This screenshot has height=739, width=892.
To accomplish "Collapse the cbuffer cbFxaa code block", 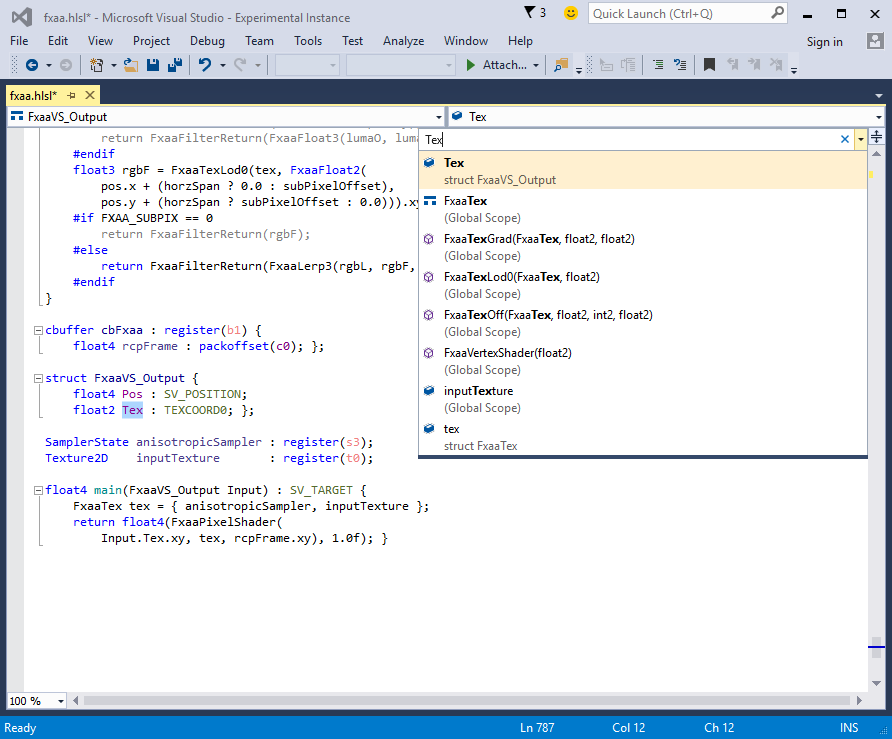I will click(38, 330).
